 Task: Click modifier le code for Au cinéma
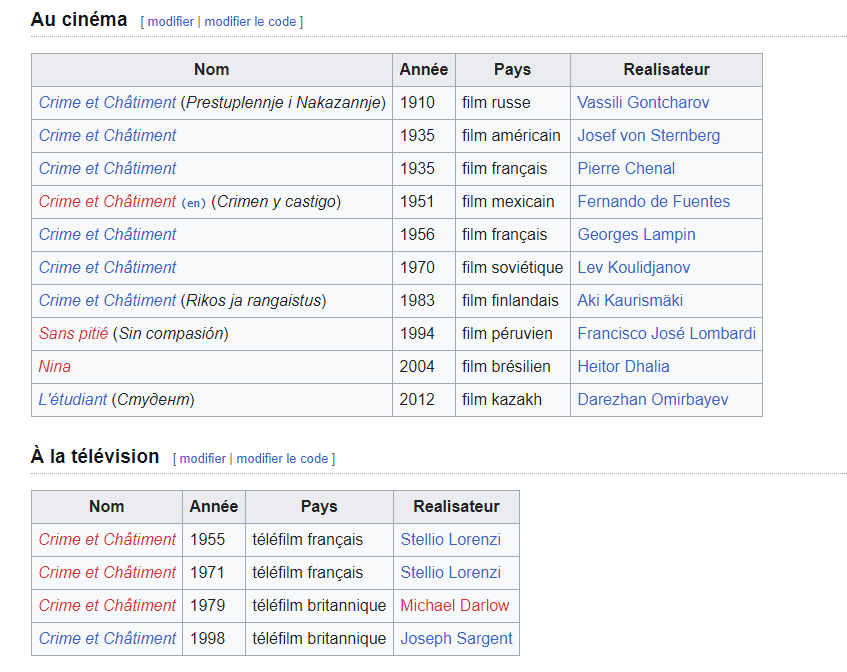tap(250, 22)
